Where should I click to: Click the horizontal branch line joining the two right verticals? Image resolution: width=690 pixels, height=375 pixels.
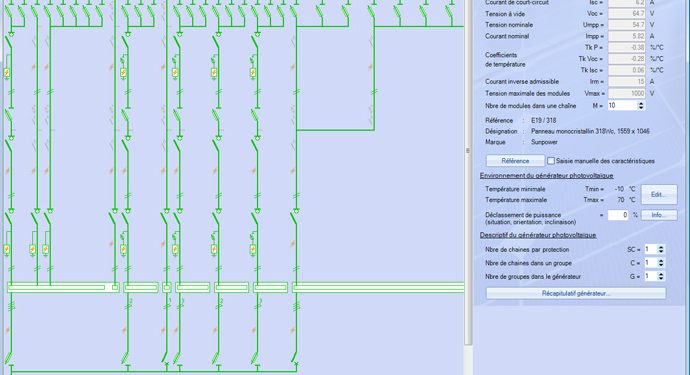335,130
